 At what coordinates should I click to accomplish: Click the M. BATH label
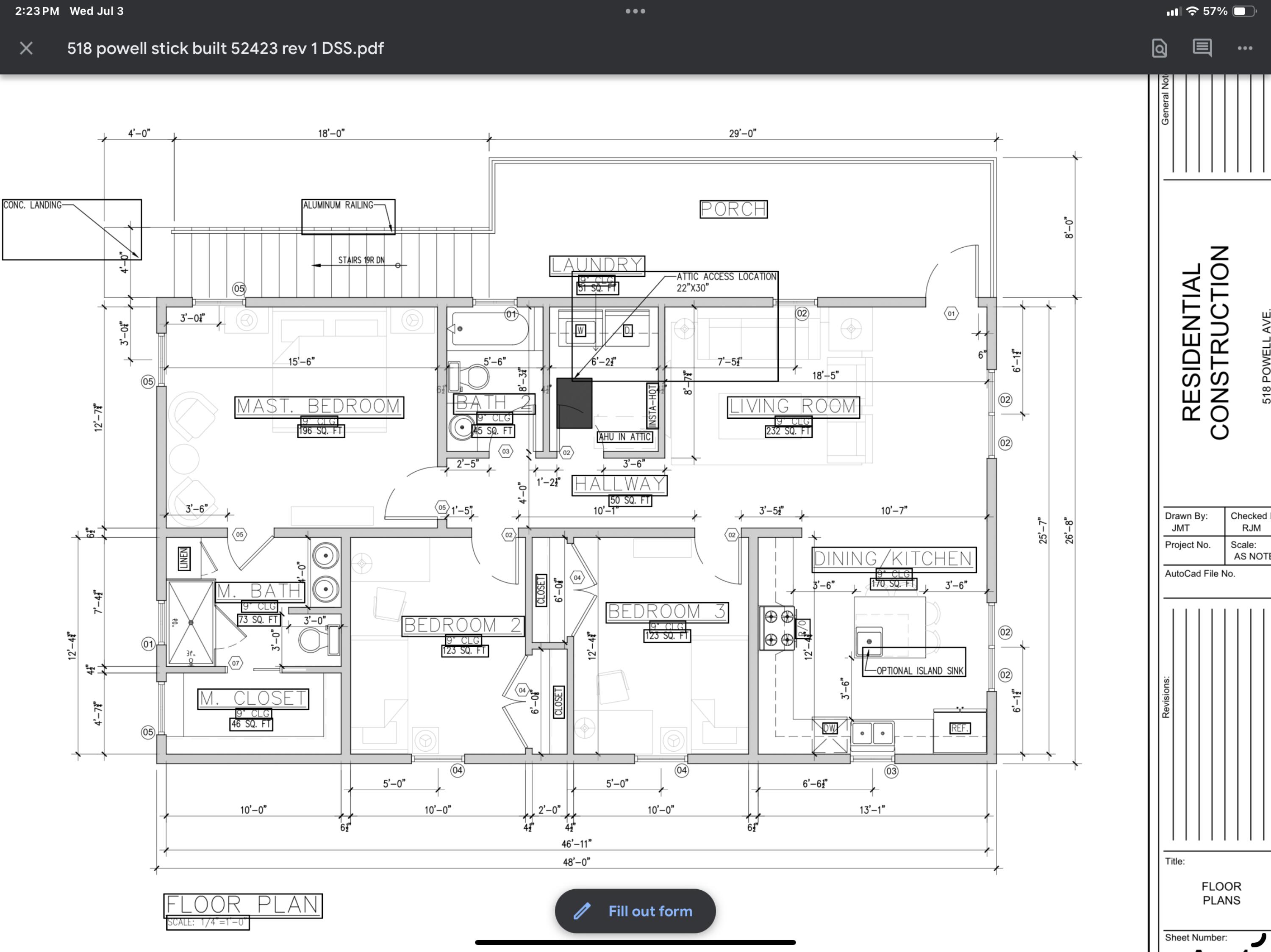pyautogui.click(x=259, y=592)
